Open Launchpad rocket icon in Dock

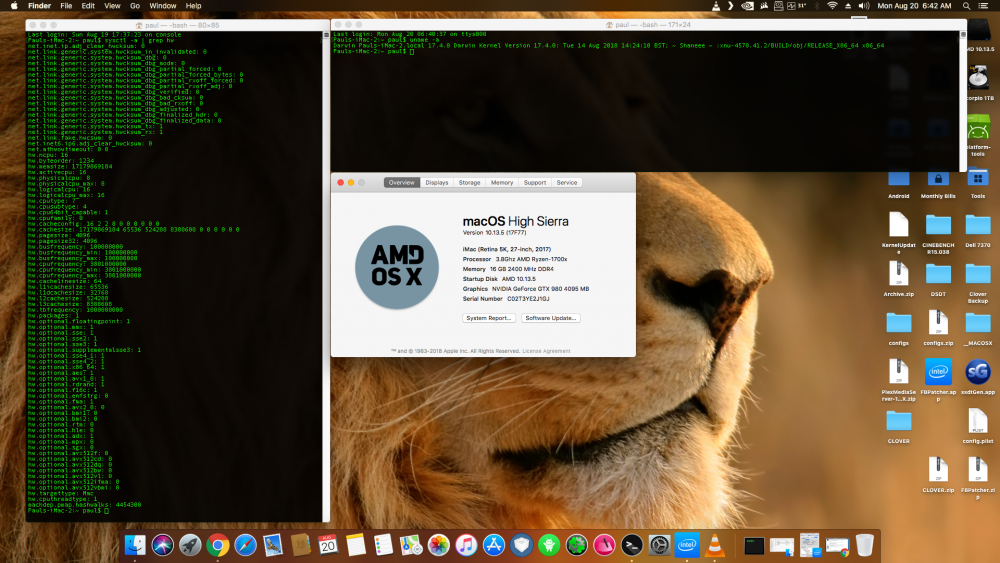pyautogui.click(x=190, y=545)
